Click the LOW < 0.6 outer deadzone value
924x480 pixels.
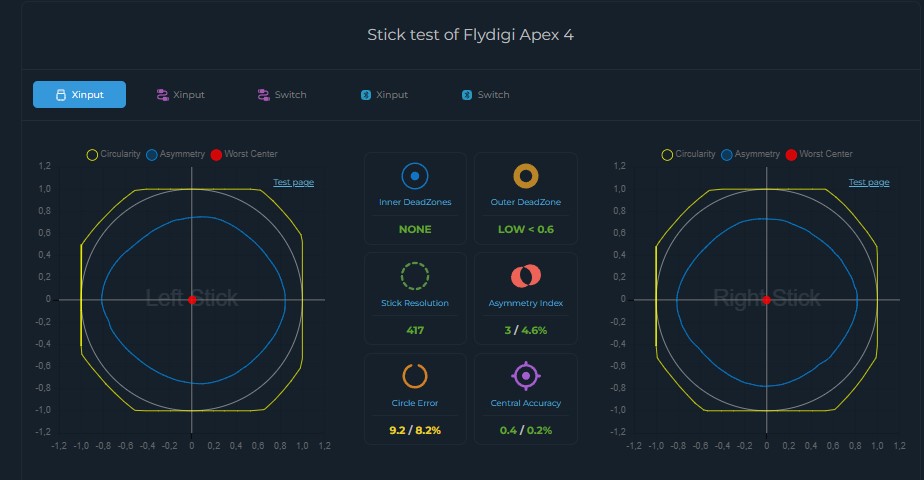click(x=526, y=229)
